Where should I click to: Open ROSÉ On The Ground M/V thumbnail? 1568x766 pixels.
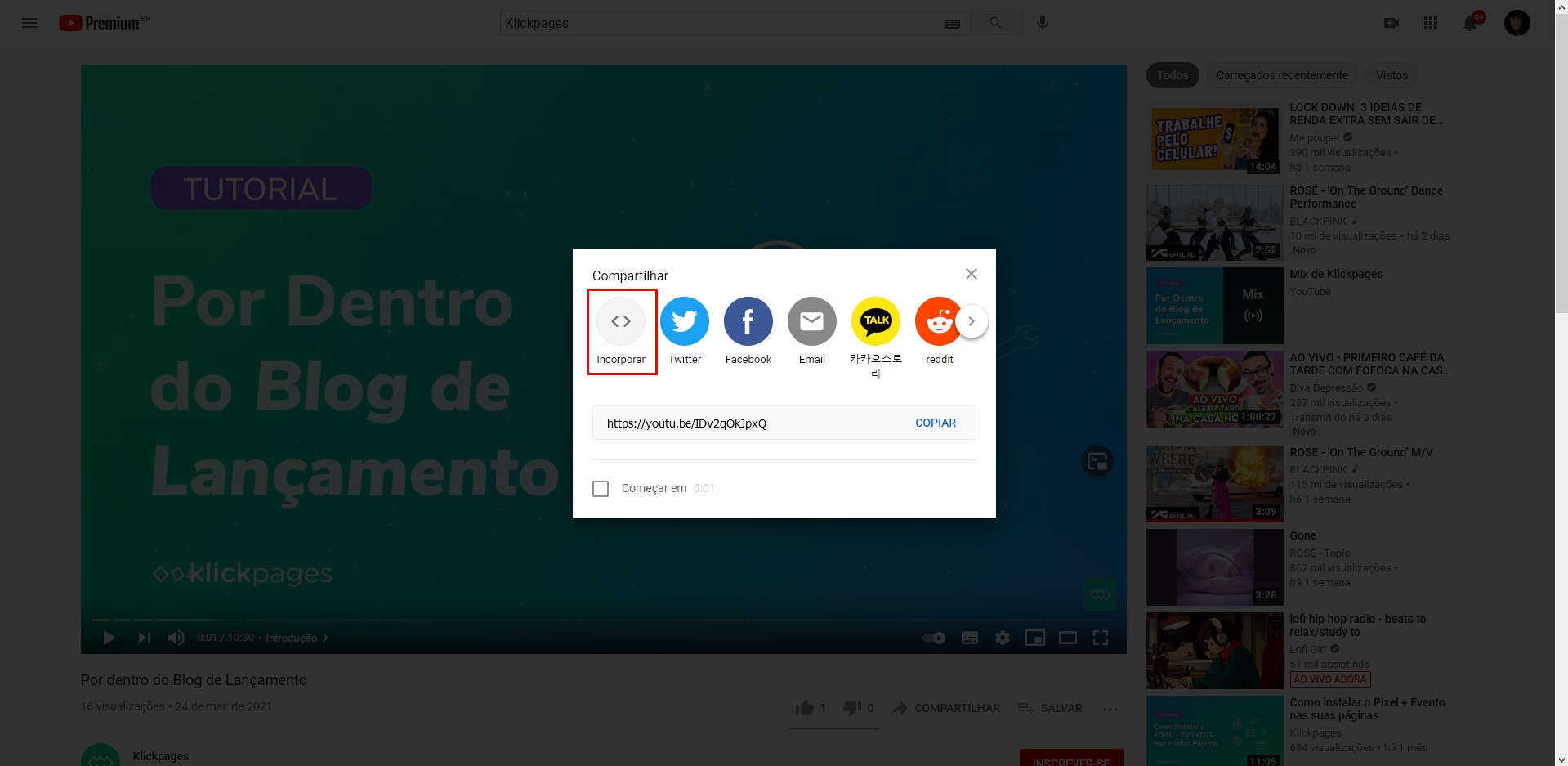[x=1214, y=483]
